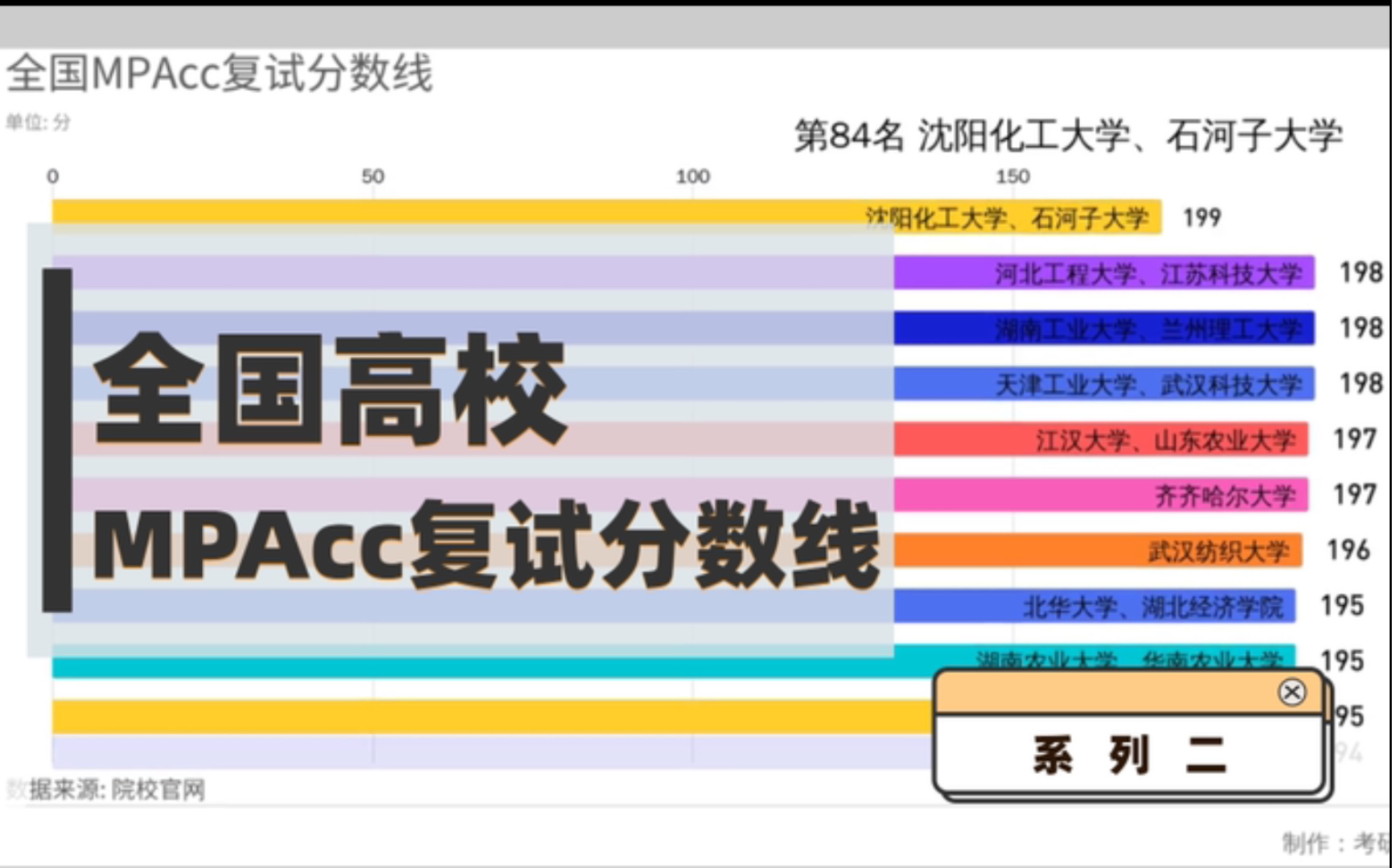Screen dimensions: 1392x868
Task: Click the axis tick label 0
Action: (52, 176)
